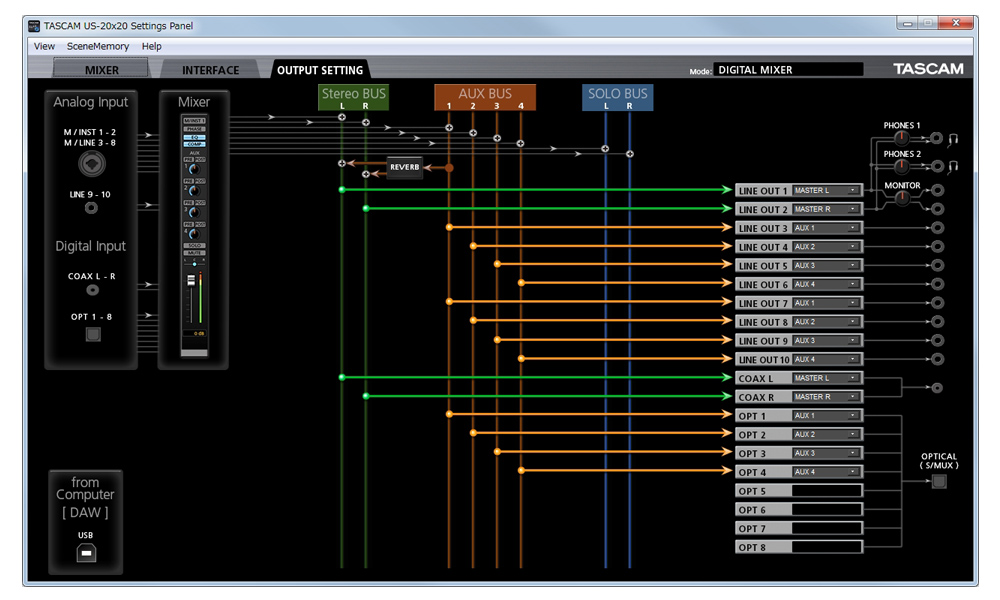Set AUX 1 send to POST

(x=200, y=159)
